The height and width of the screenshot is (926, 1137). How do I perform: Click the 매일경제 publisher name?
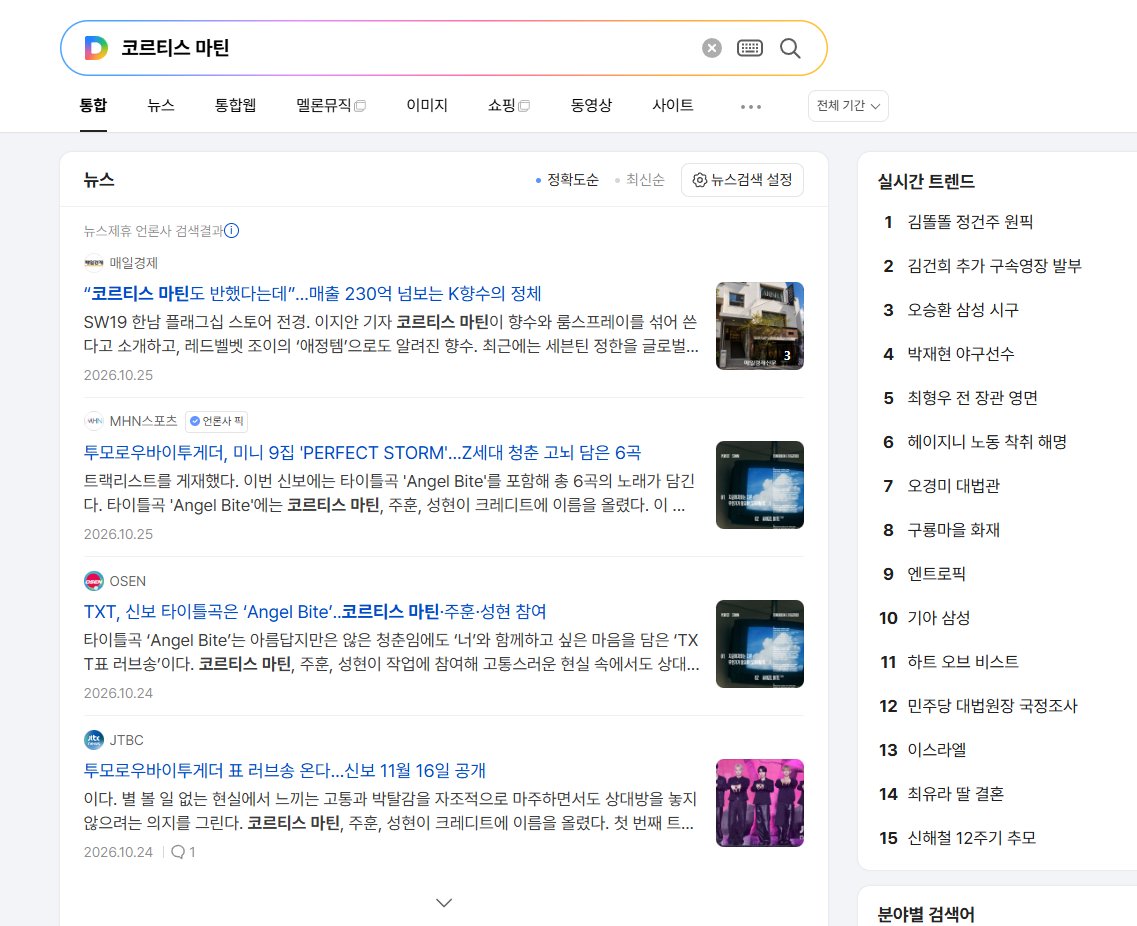[133, 262]
